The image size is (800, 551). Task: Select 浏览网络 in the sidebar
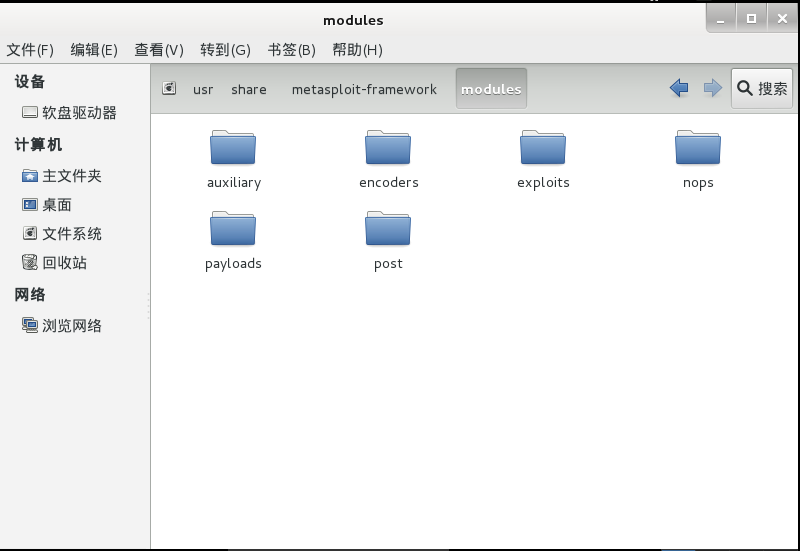(71, 325)
